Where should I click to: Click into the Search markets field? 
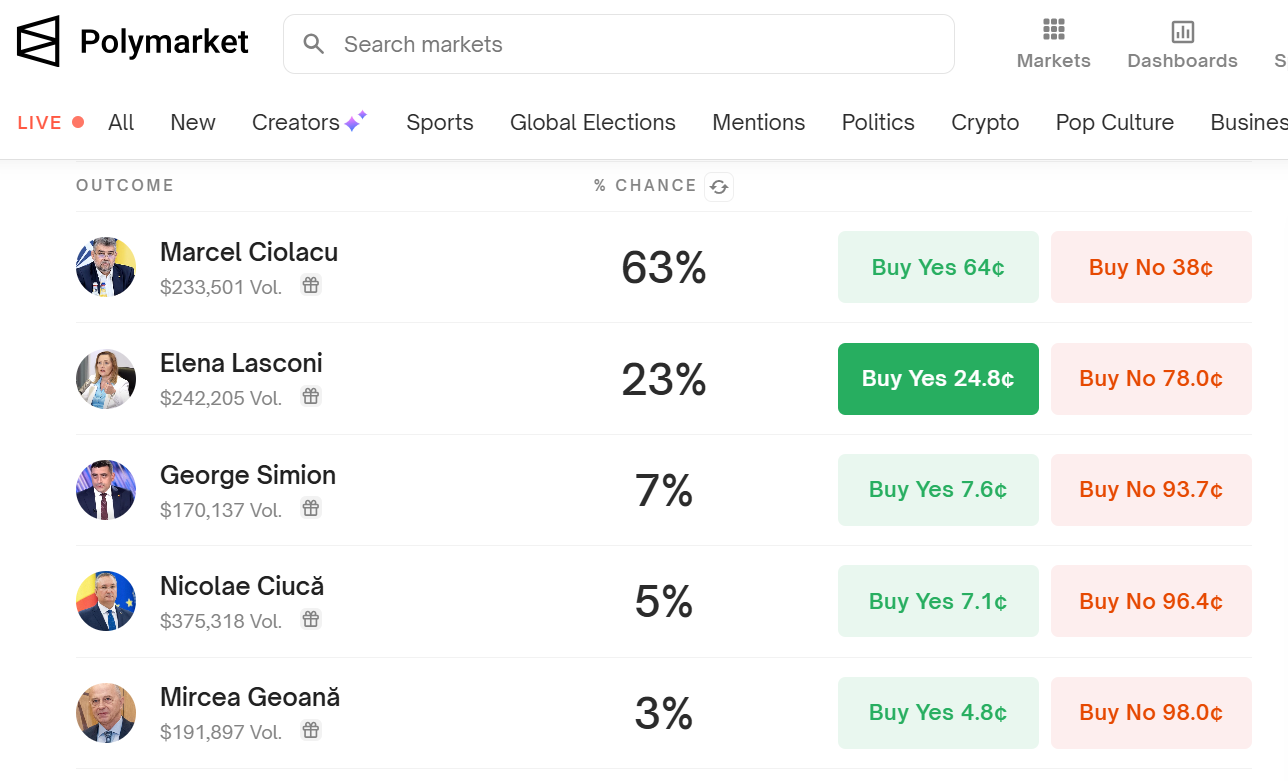click(640, 44)
